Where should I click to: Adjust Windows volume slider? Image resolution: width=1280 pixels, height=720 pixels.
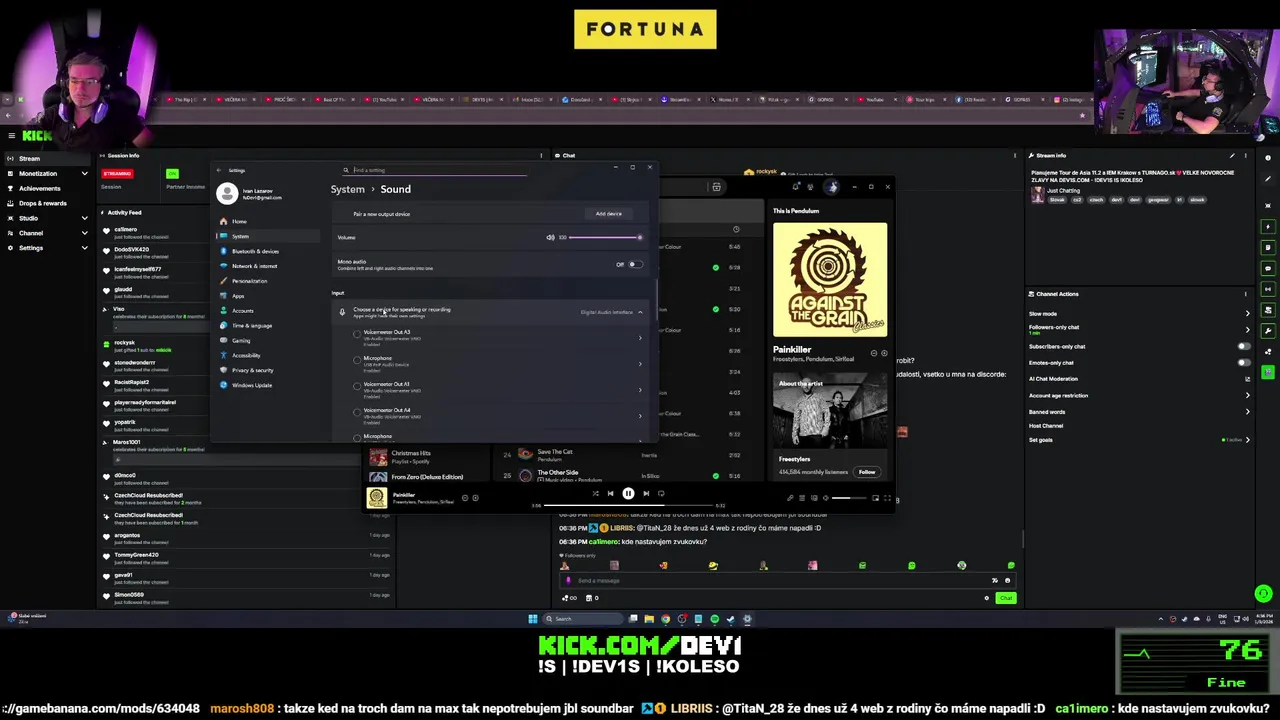[x=605, y=237]
